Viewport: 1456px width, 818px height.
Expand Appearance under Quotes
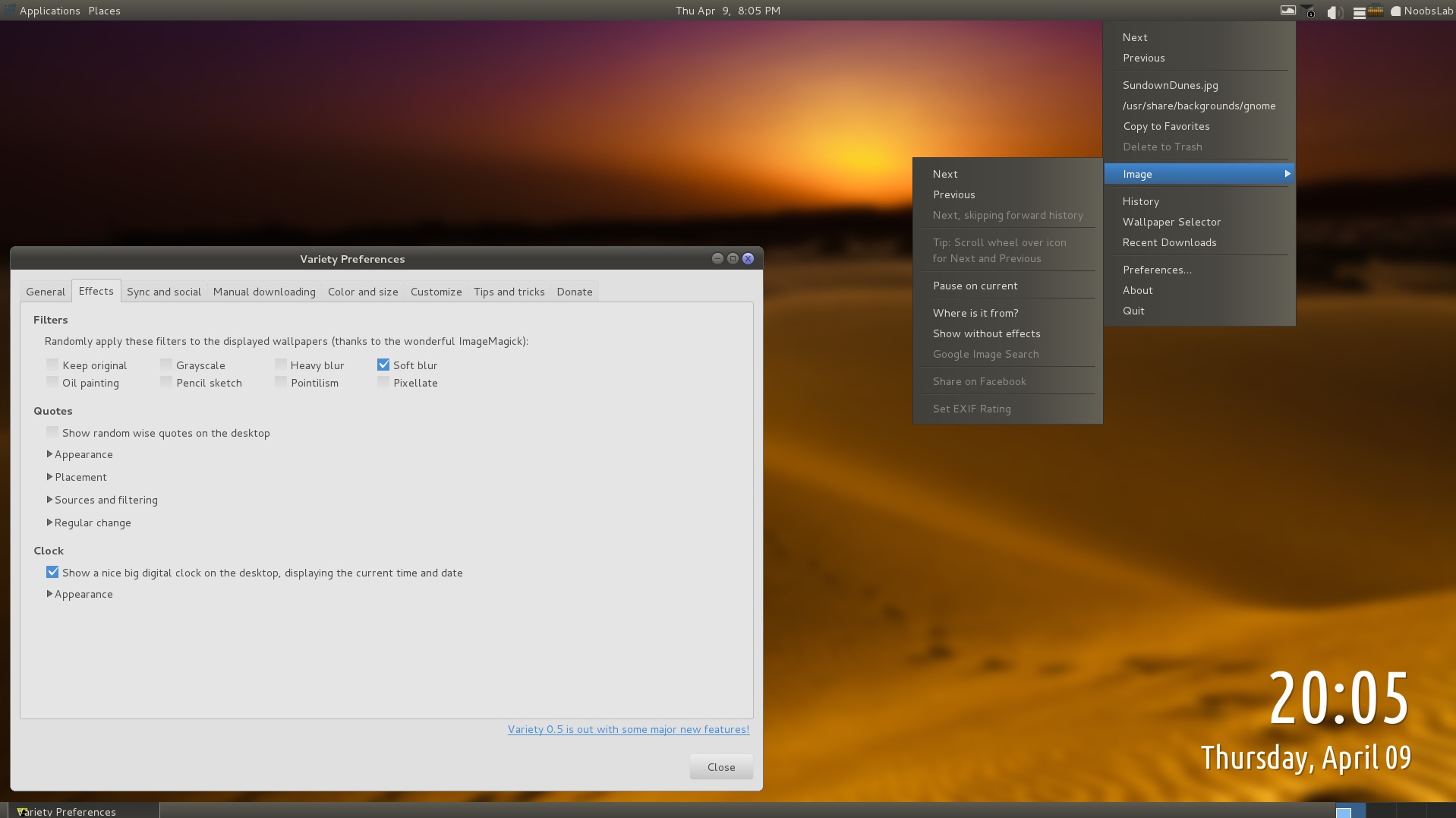pyautogui.click(x=50, y=454)
